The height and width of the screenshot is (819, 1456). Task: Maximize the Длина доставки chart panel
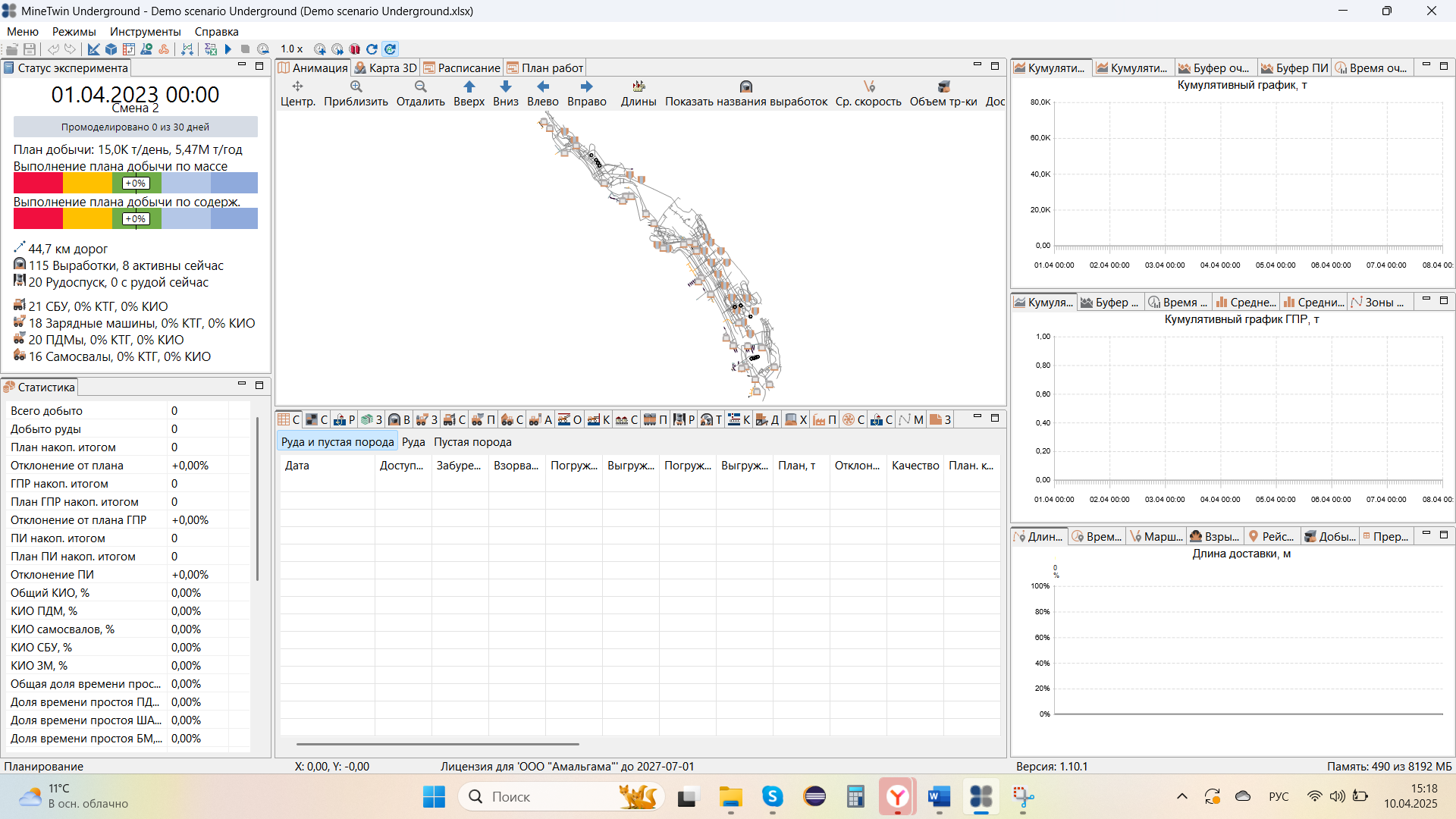[1444, 535]
